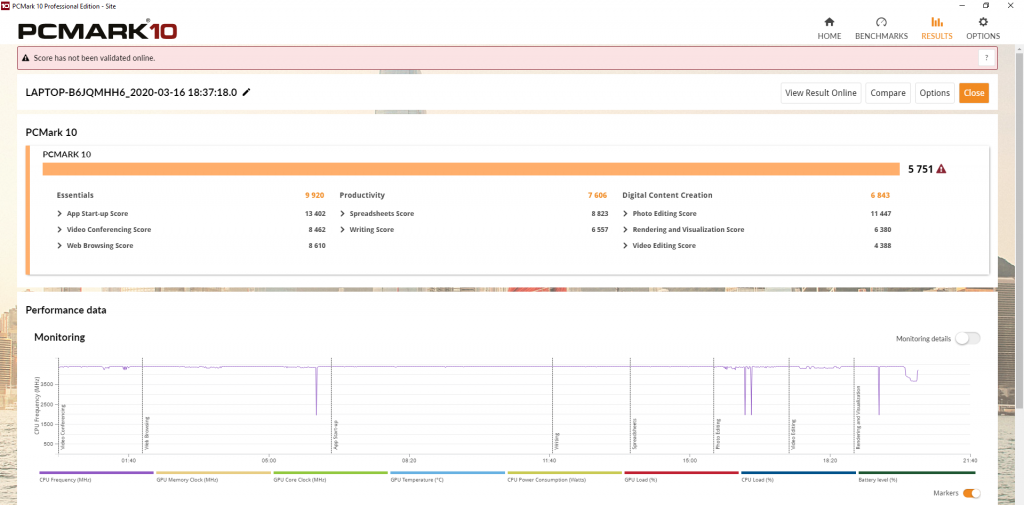Click View Result Online button
1024x505 pixels.
click(821, 93)
